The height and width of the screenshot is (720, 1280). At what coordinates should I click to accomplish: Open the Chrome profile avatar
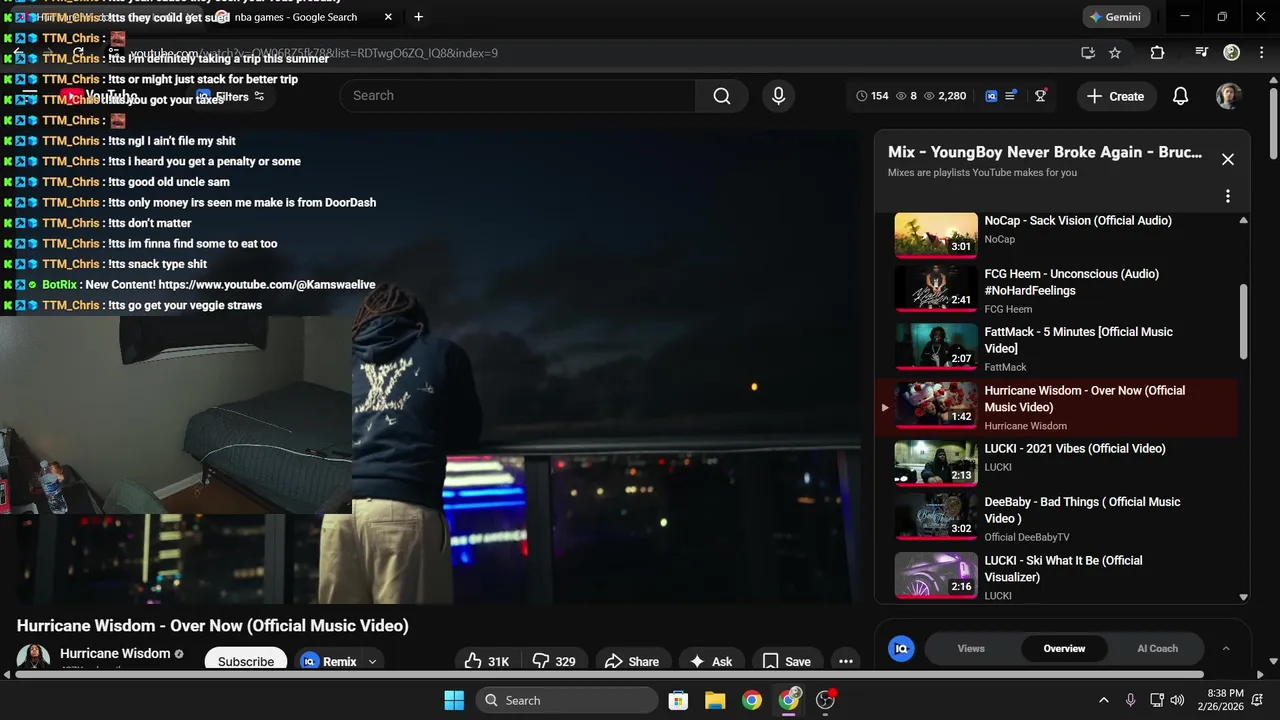1231,53
